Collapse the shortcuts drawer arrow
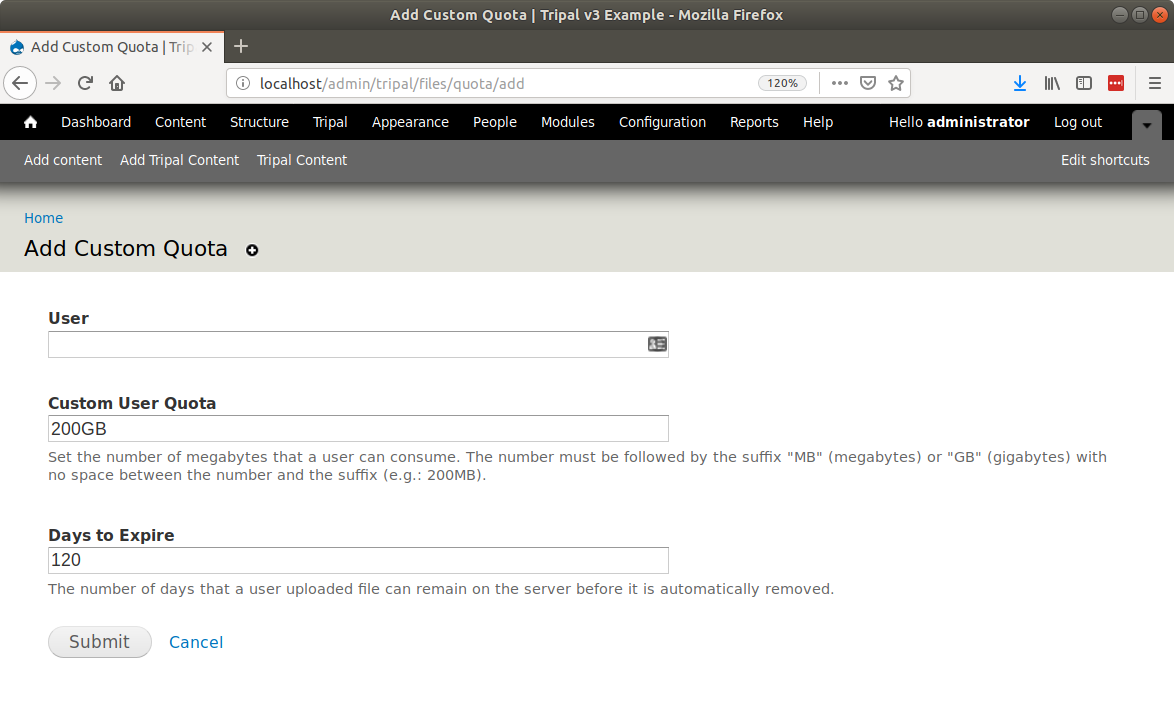The image size is (1174, 724). [x=1146, y=125]
